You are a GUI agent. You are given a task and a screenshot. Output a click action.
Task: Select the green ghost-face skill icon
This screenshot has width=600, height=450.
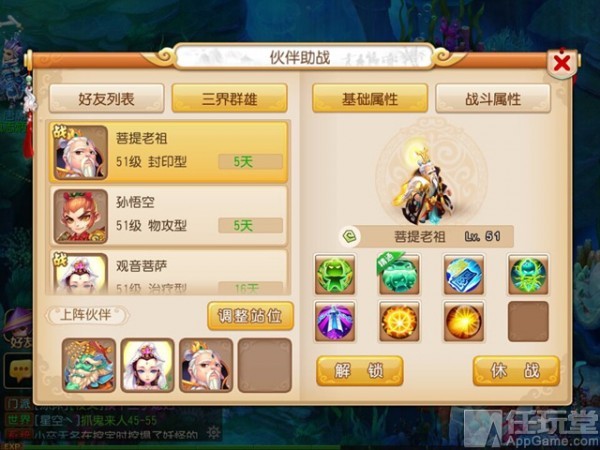[335, 274]
